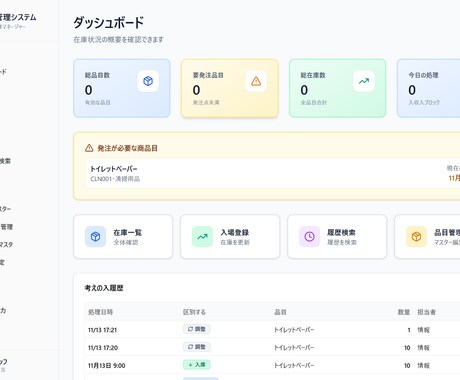Click the warning triangle icon in the 要発注品目 card
460x380 pixels.
coord(256,81)
